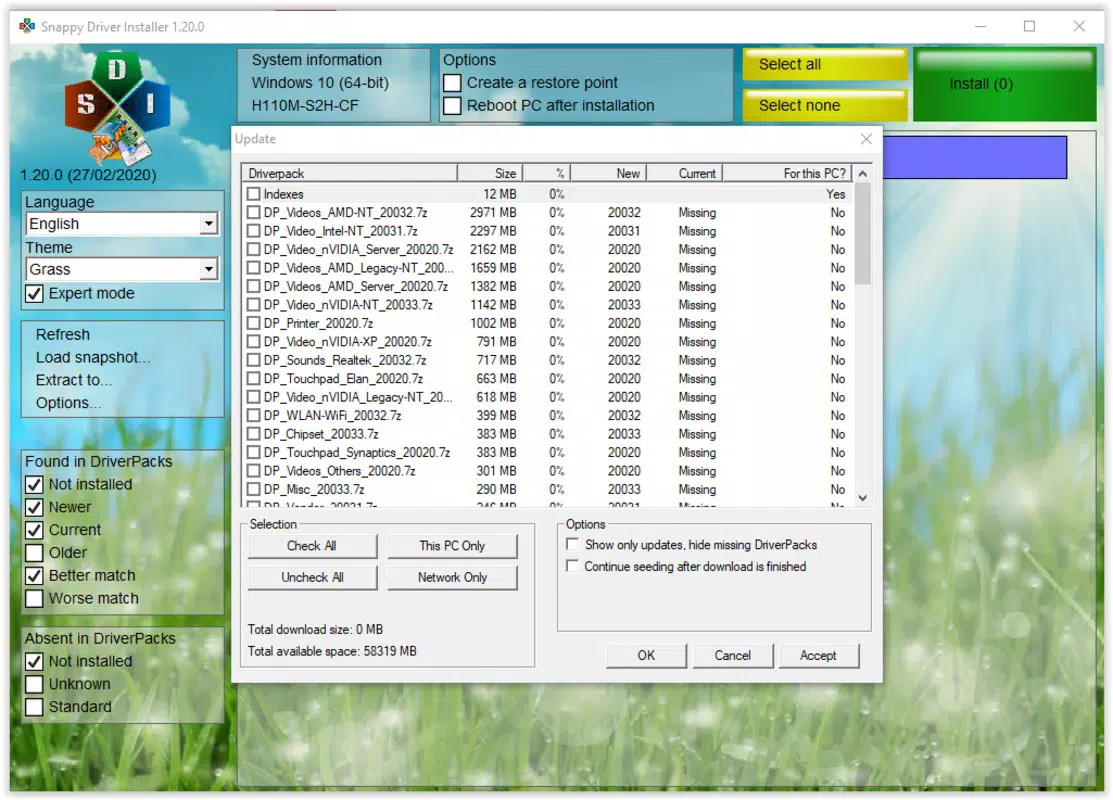
Task: Click the driverpack list scroll down arrow
Action: 862,498
